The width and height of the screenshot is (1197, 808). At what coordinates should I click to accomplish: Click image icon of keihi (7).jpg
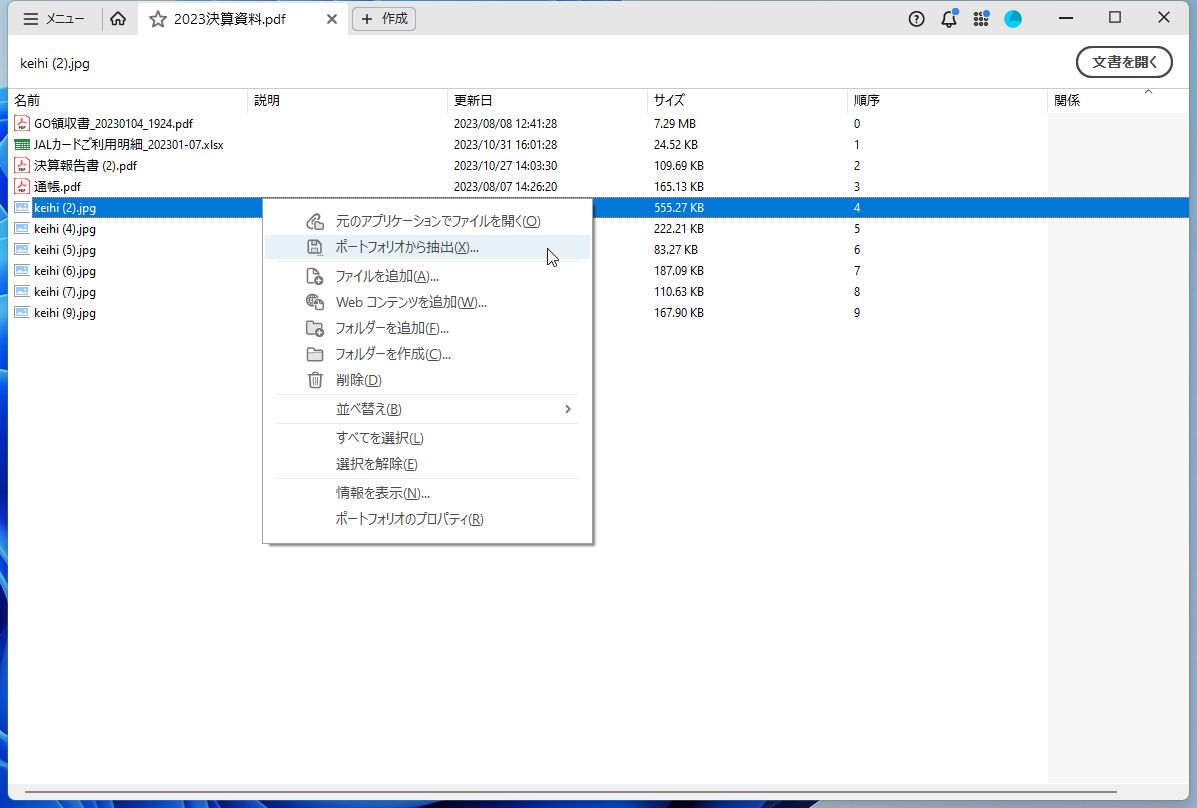click(x=22, y=291)
